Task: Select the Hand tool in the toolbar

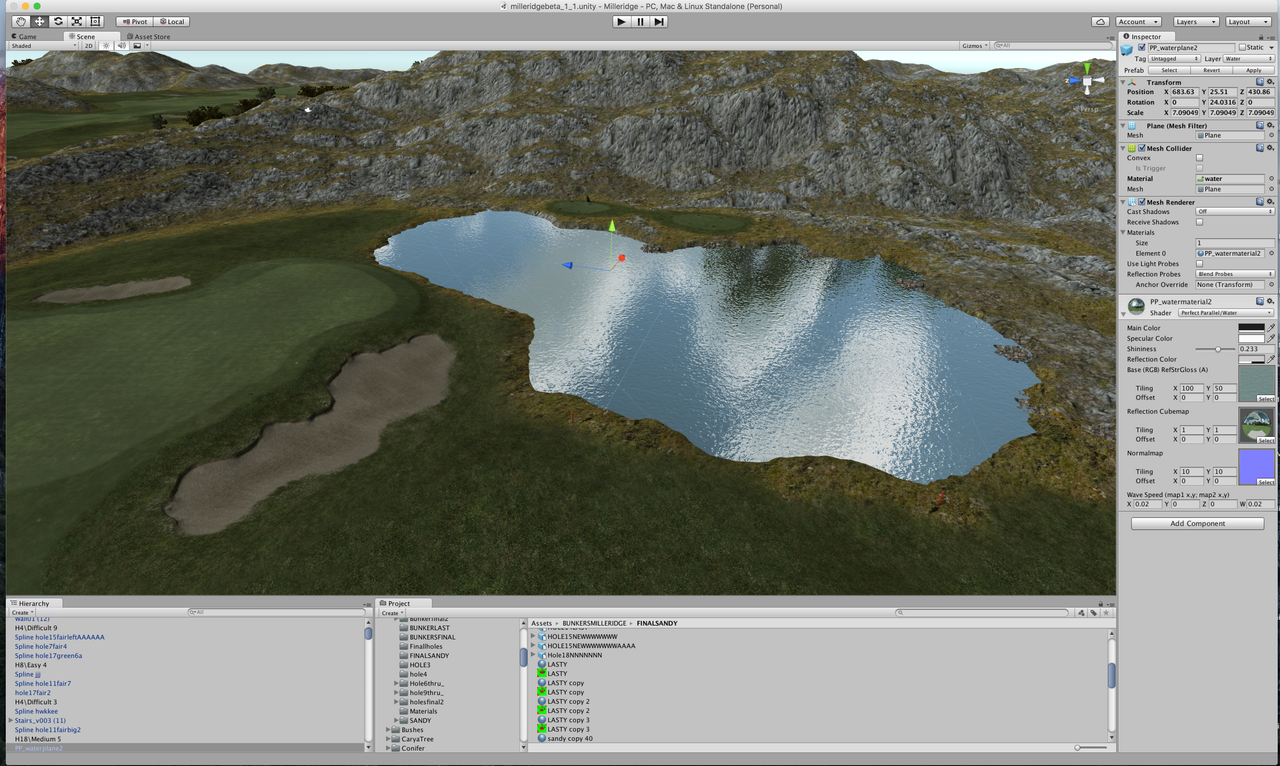Action: coord(21,21)
